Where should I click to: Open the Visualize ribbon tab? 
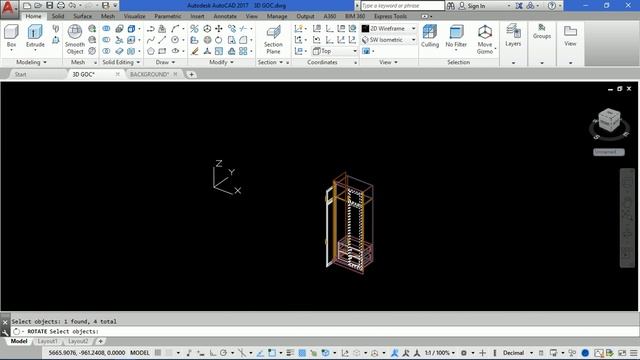(134, 16)
